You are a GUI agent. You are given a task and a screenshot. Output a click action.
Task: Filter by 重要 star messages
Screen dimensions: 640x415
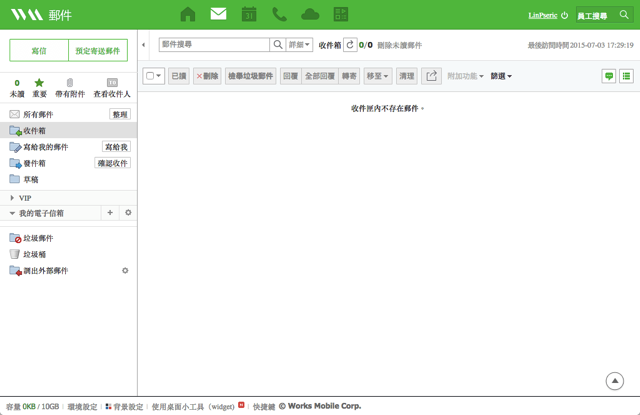point(39,88)
